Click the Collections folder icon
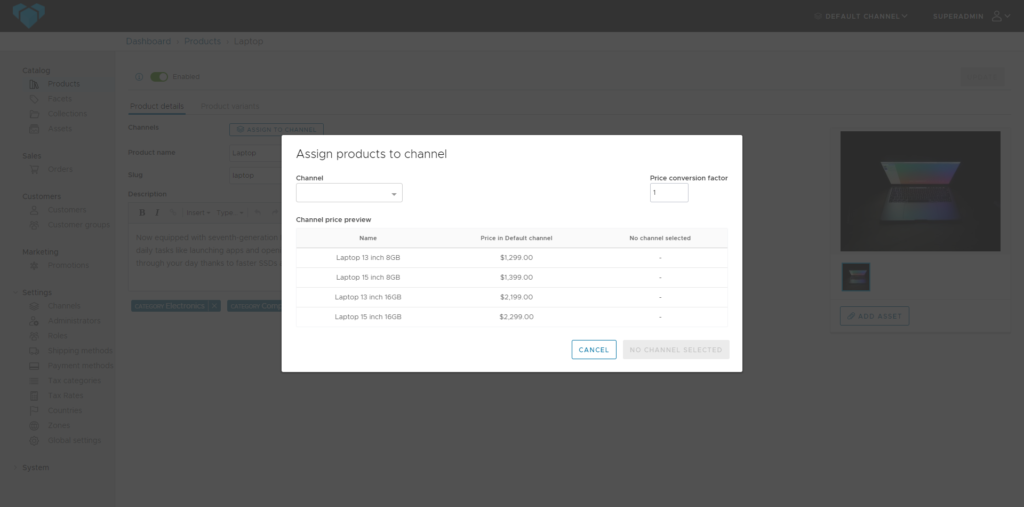The width and height of the screenshot is (1024, 507). 34,114
